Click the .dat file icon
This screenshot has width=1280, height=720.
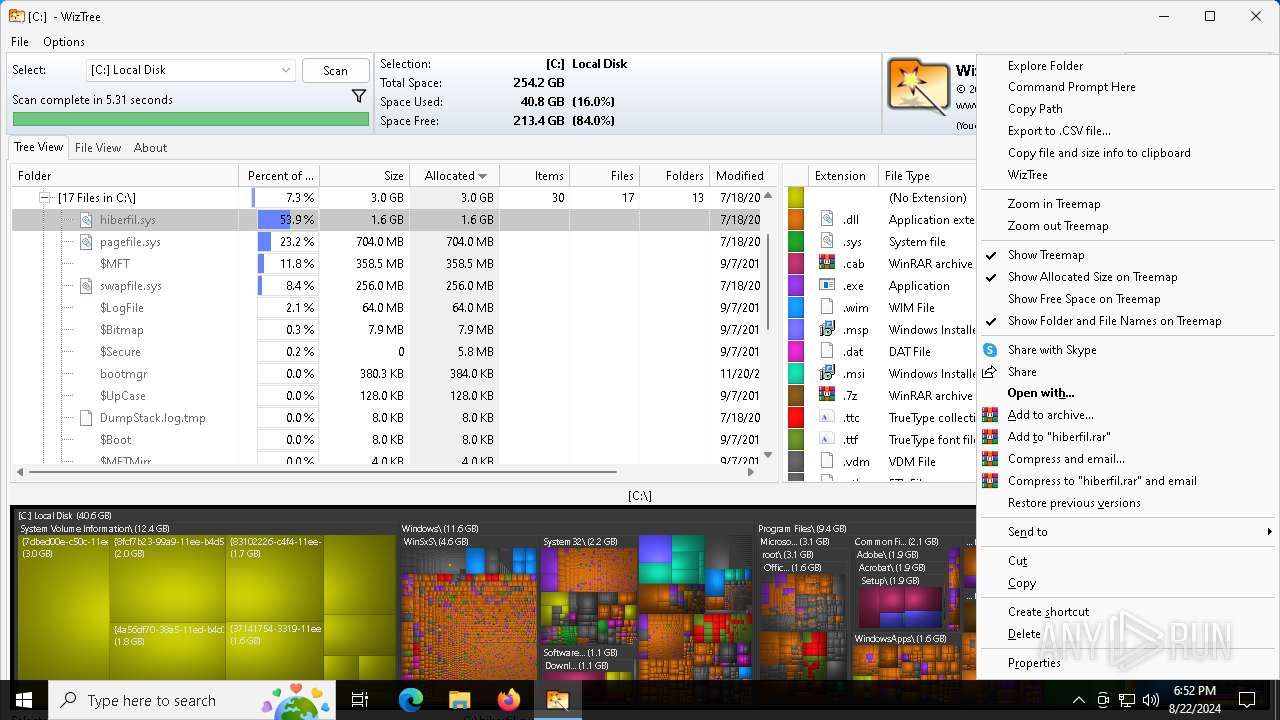[827, 352]
